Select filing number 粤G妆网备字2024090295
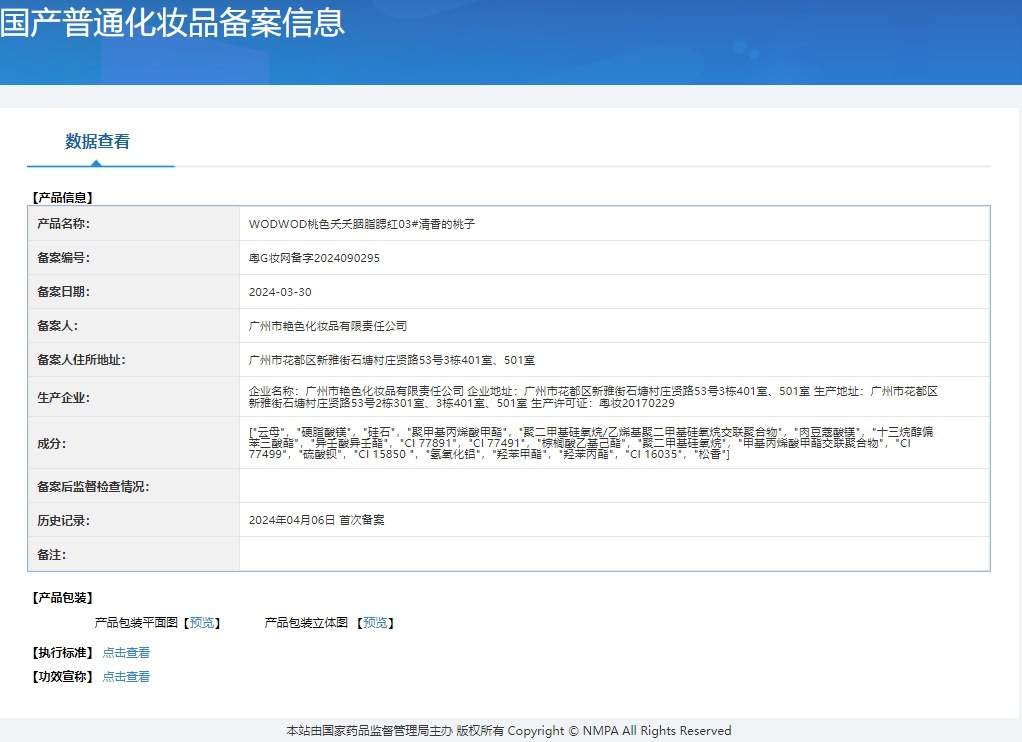This screenshot has width=1022, height=742. (314, 258)
